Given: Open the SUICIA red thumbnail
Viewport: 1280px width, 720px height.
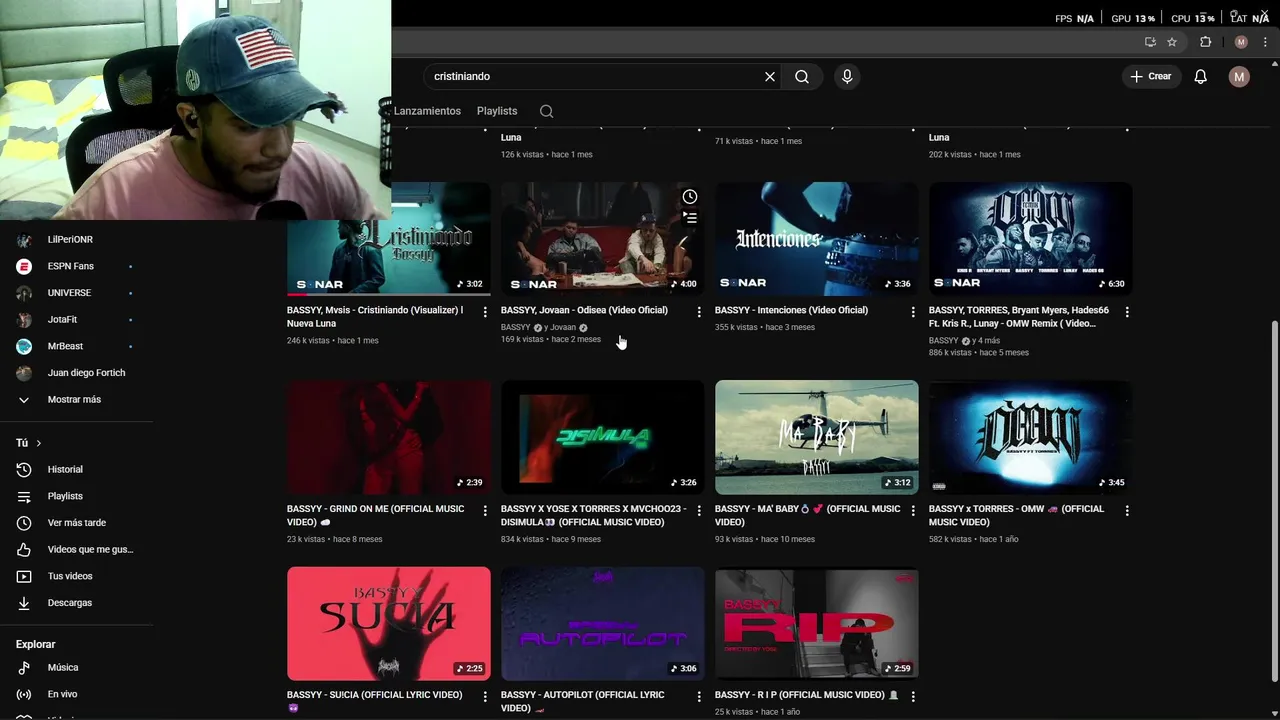Looking at the screenshot, I should click(x=388, y=624).
